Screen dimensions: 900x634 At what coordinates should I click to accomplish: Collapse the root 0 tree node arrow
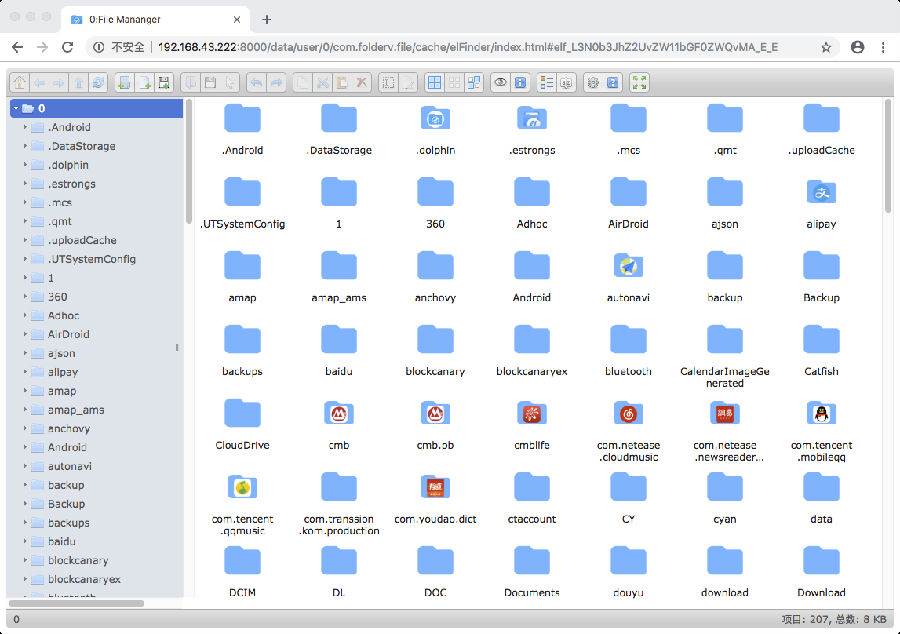pyautogui.click(x=16, y=108)
